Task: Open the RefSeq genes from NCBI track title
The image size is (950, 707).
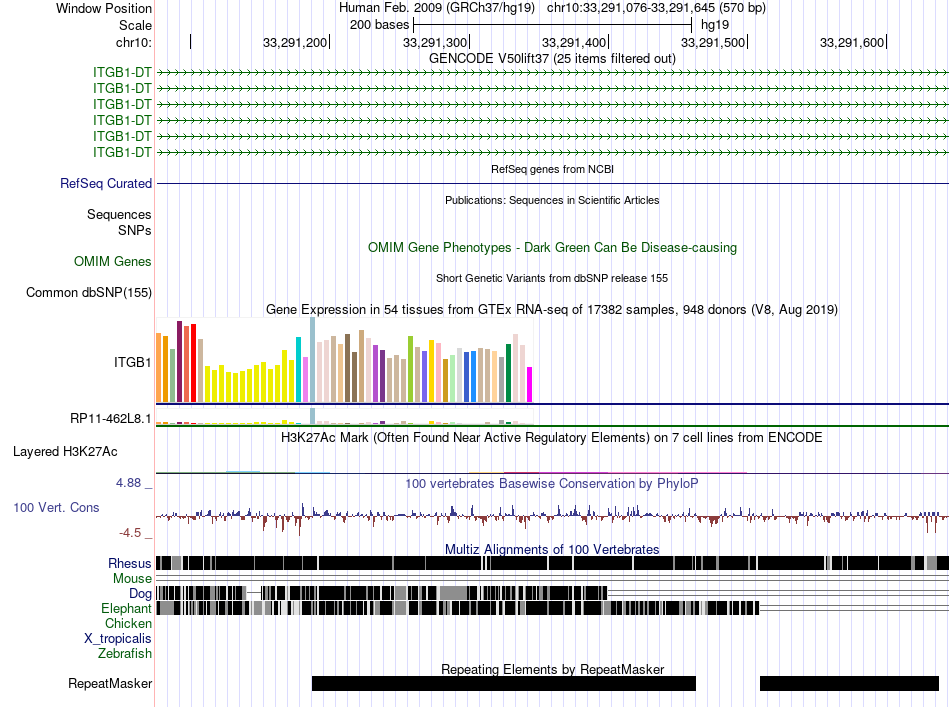Action: coord(552,169)
